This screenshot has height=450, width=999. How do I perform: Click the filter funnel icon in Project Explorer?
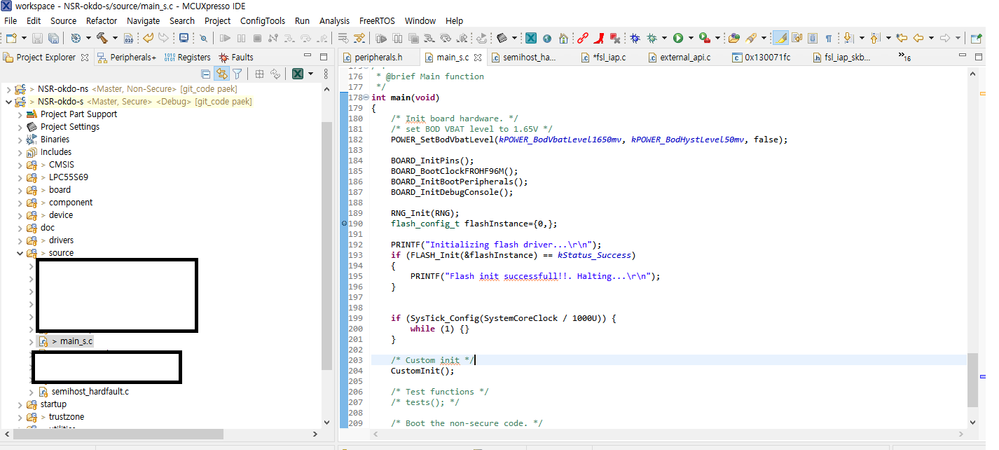pyautogui.click(x=236, y=74)
